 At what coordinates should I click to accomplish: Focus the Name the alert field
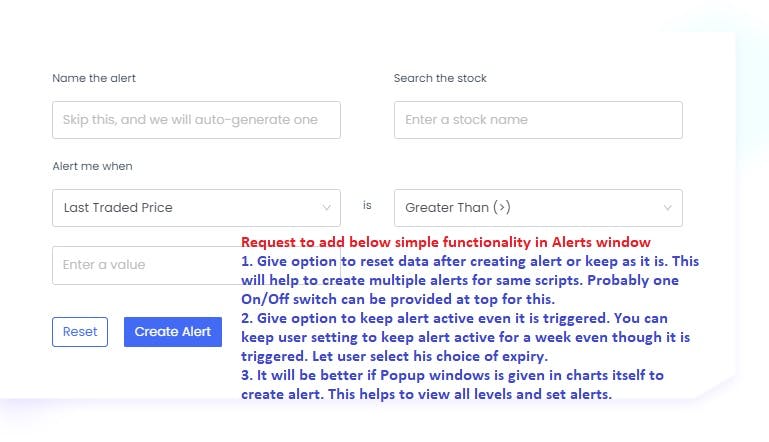(196, 120)
